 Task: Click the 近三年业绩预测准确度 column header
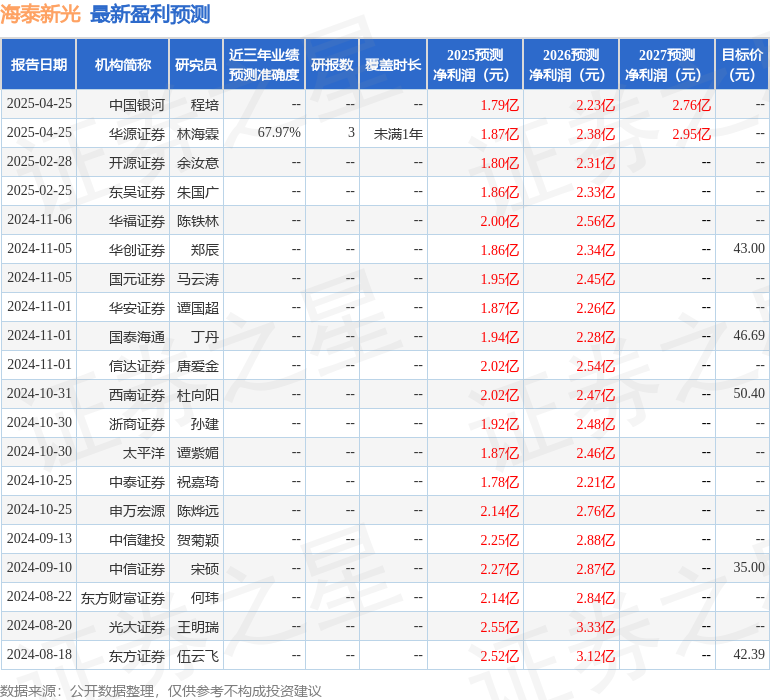[x=264, y=64]
